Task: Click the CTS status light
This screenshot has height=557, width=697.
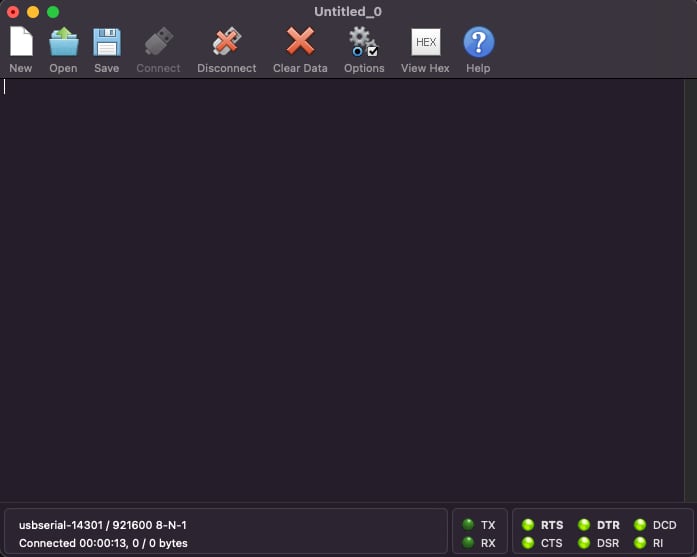Action: click(x=528, y=543)
